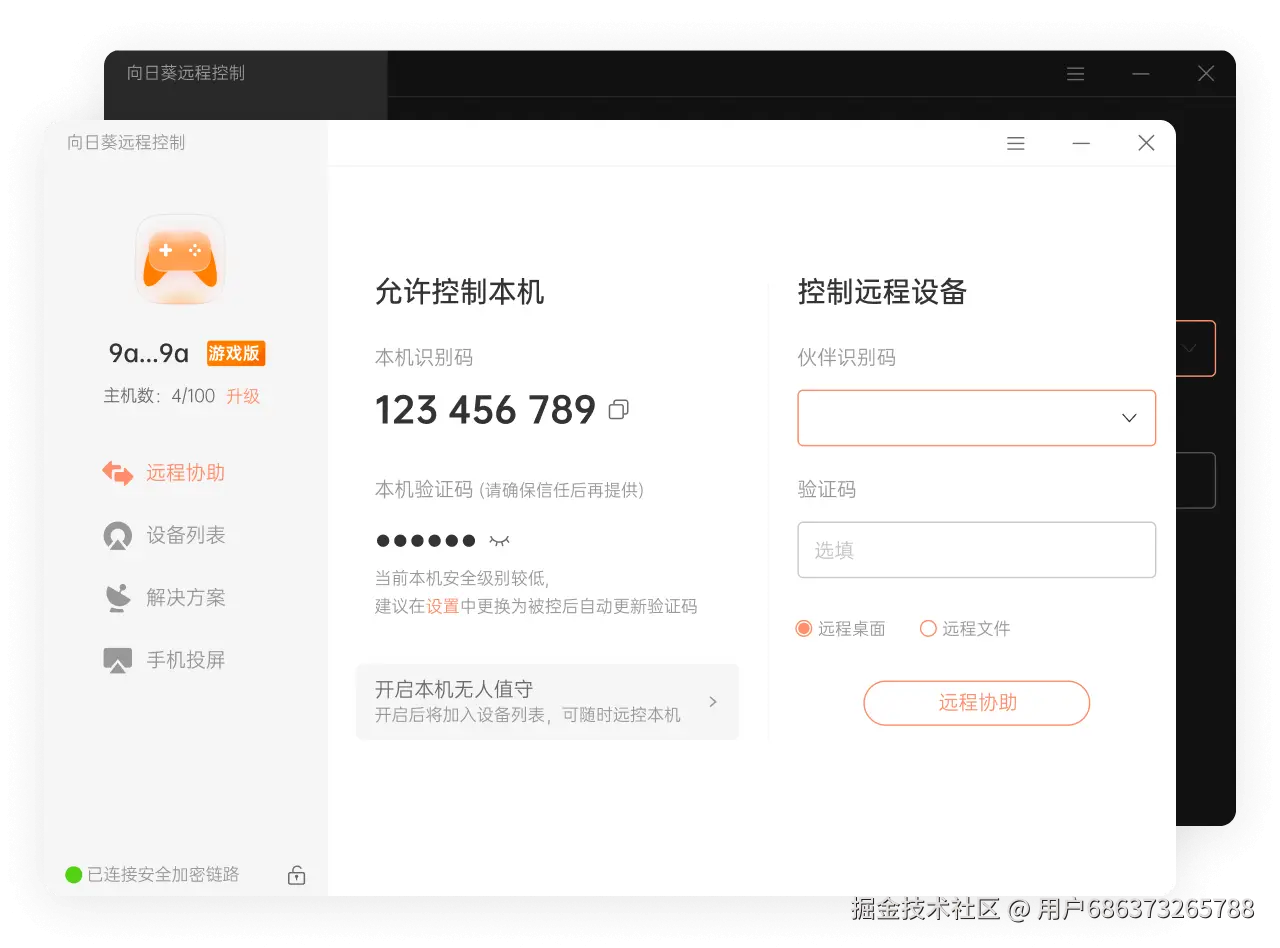Close the front white window
The image size is (1280, 948).
click(1146, 143)
